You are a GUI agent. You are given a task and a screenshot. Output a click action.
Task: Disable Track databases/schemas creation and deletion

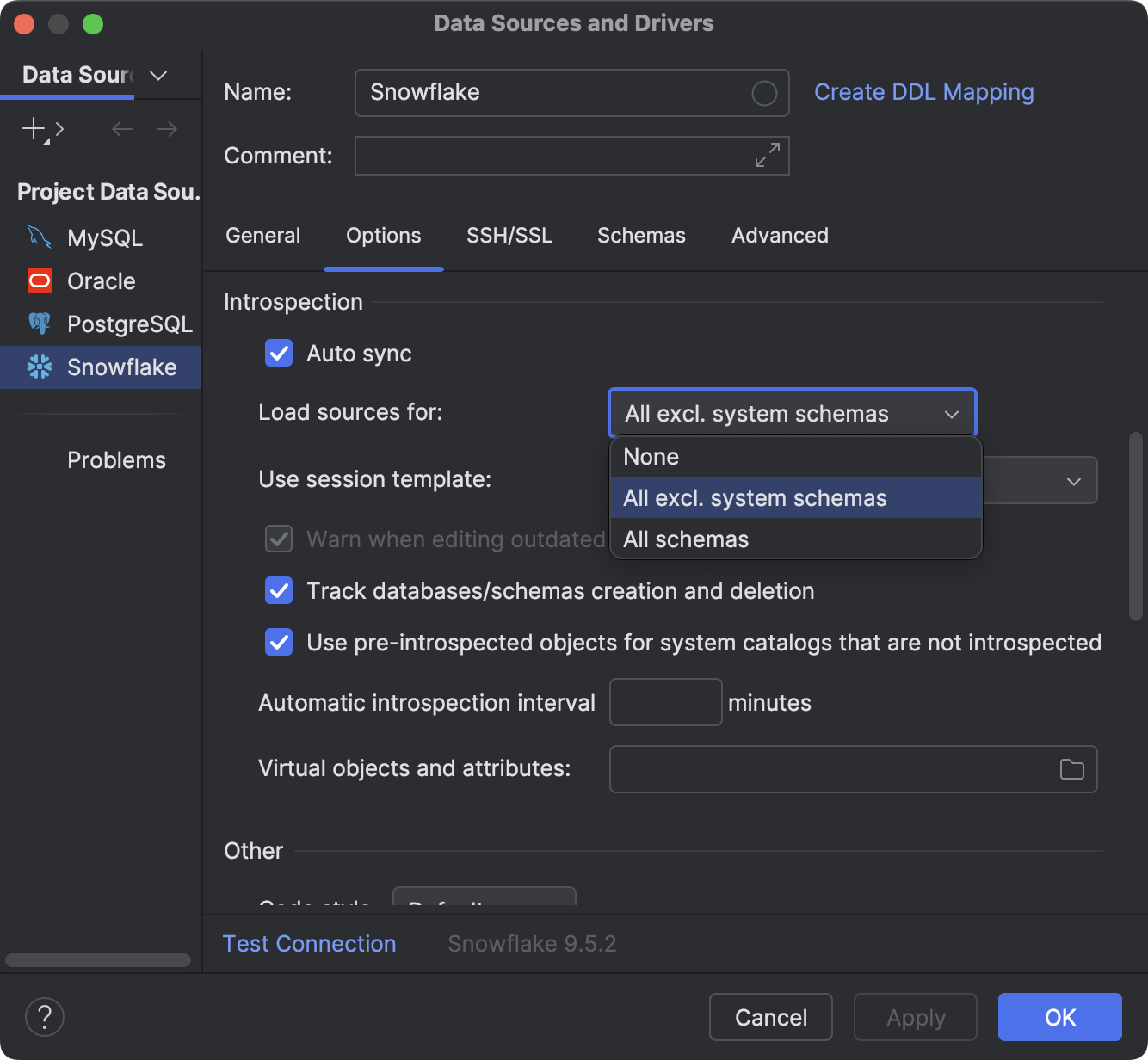[x=278, y=591]
